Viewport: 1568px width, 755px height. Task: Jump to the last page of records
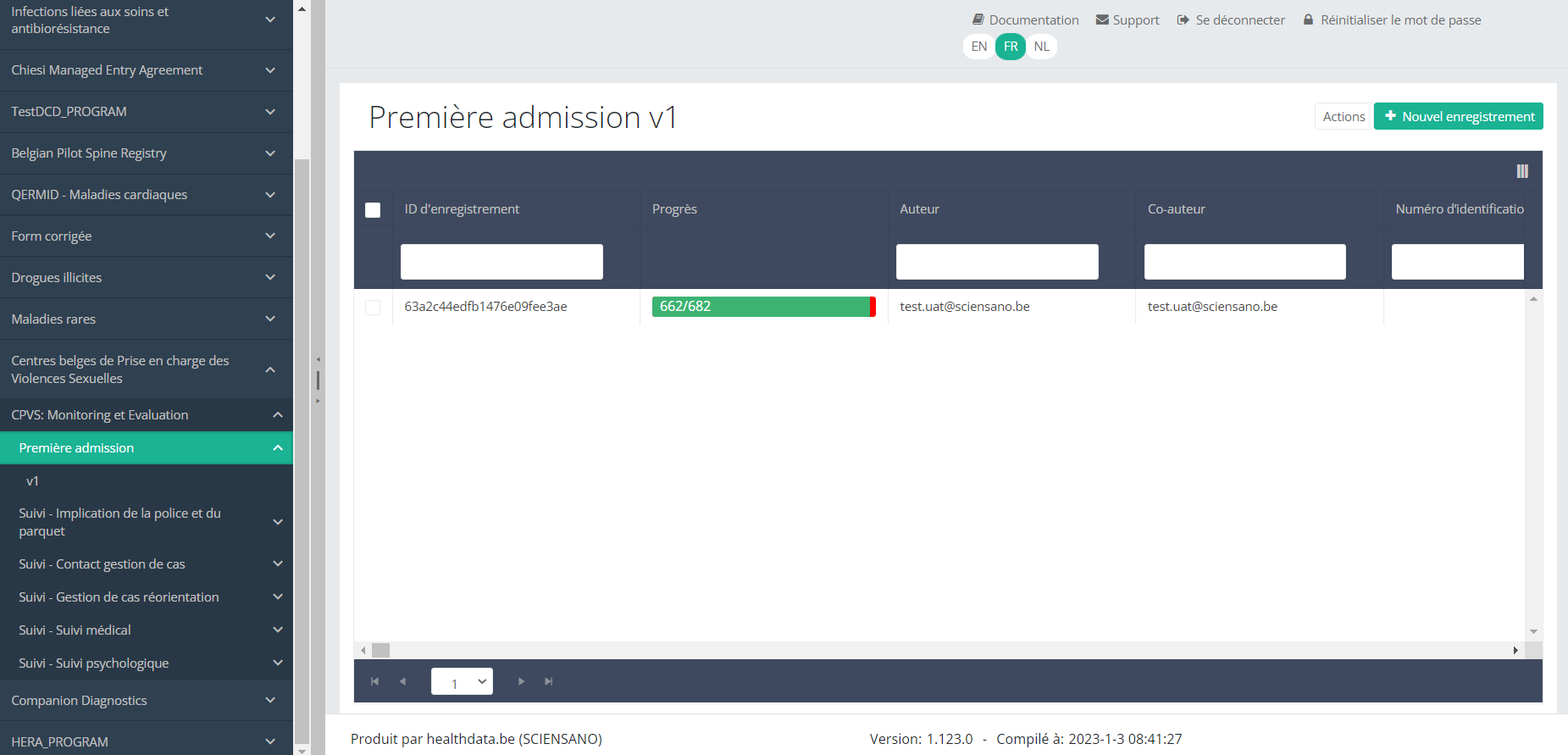coord(549,681)
